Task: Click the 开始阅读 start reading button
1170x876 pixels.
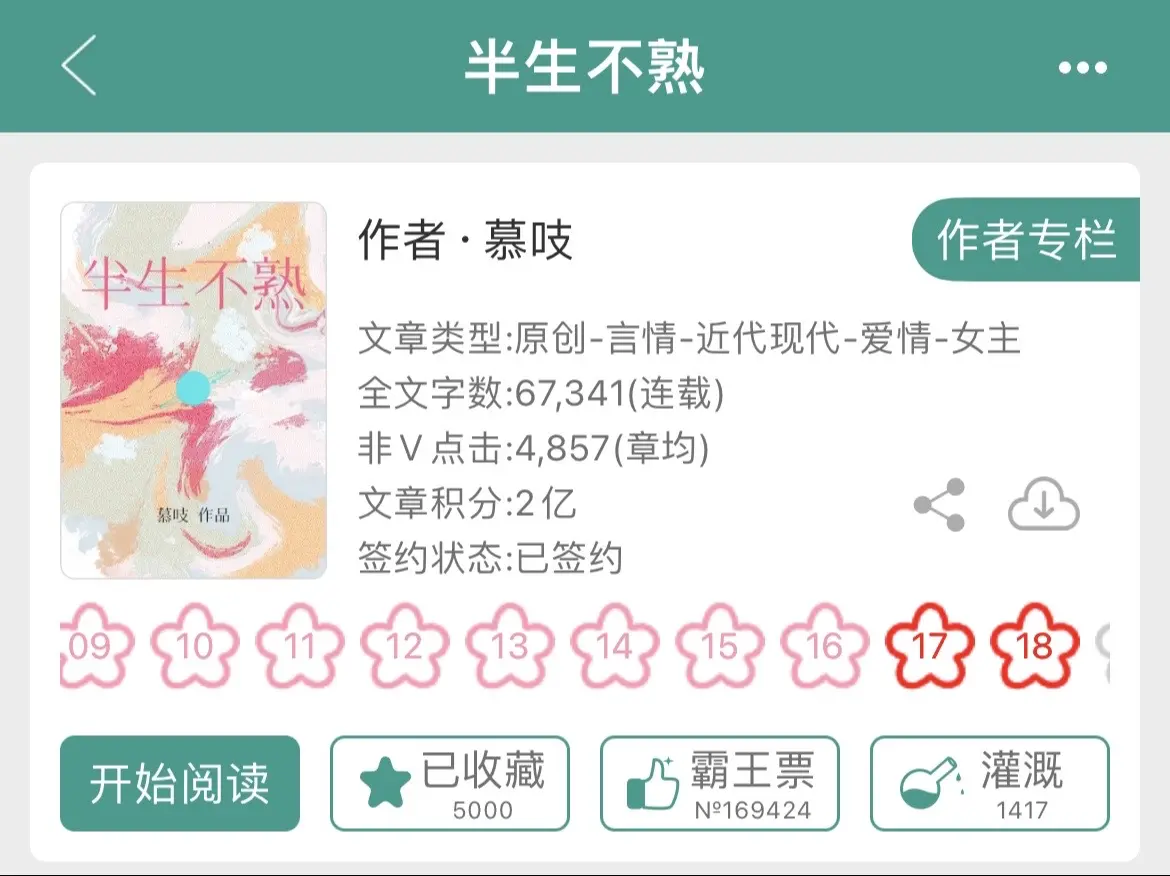Action: 180,783
